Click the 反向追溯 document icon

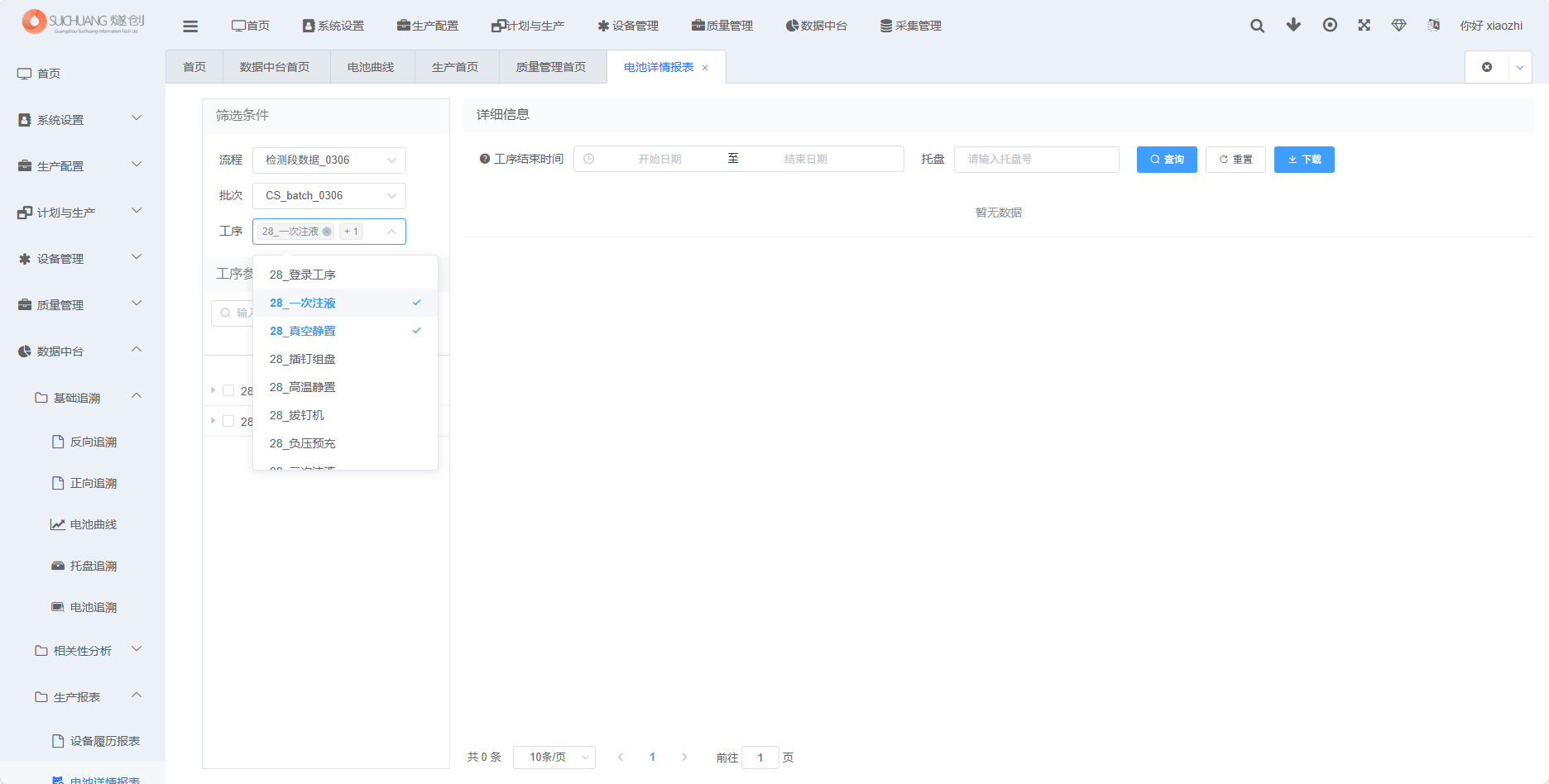pos(58,442)
